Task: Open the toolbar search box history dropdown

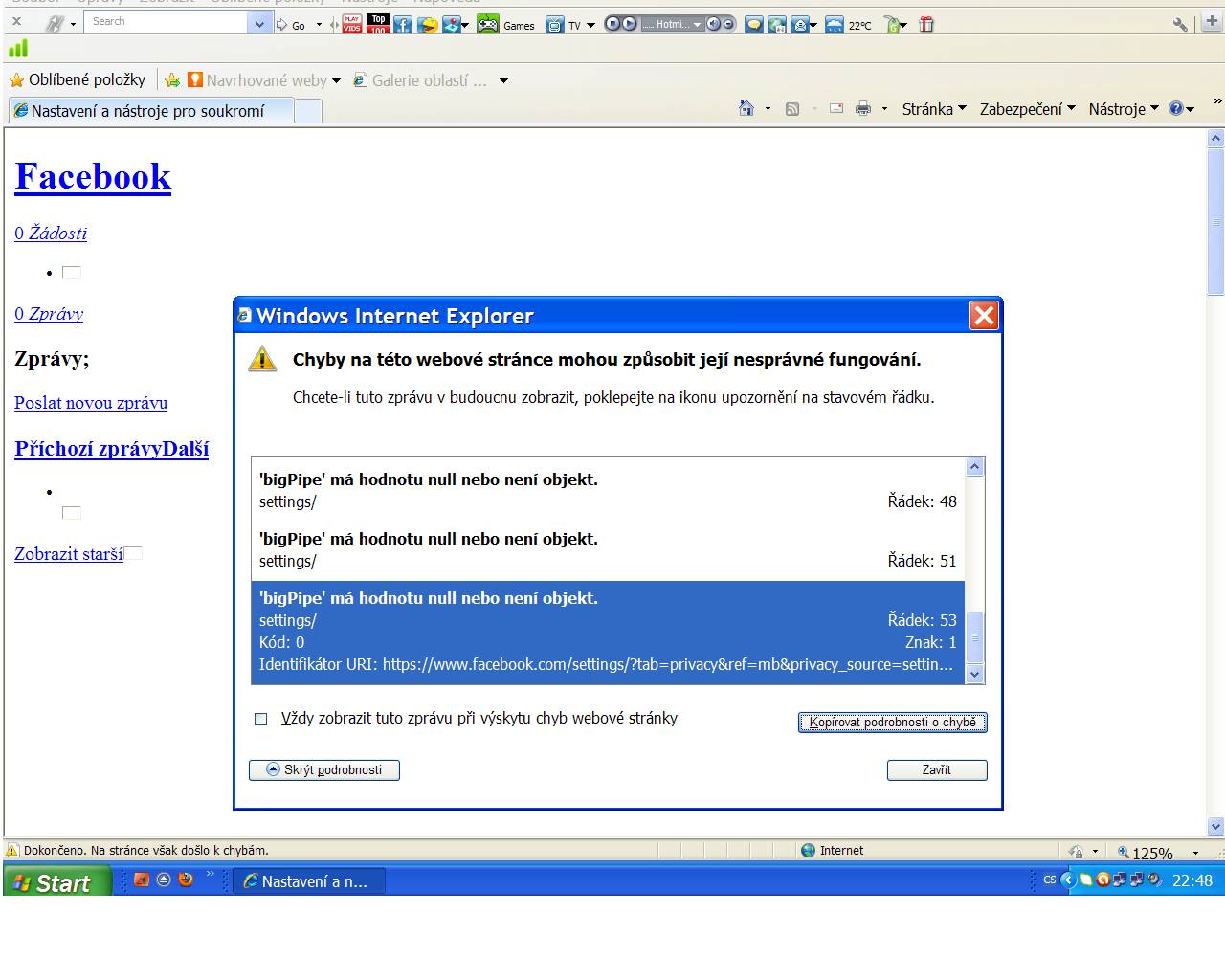Action: point(260,24)
